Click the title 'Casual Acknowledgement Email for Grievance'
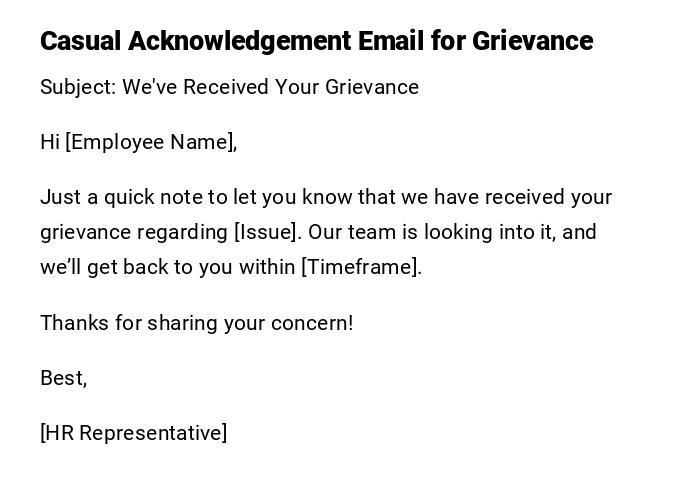The width and height of the screenshot is (700, 495). [x=316, y=41]
